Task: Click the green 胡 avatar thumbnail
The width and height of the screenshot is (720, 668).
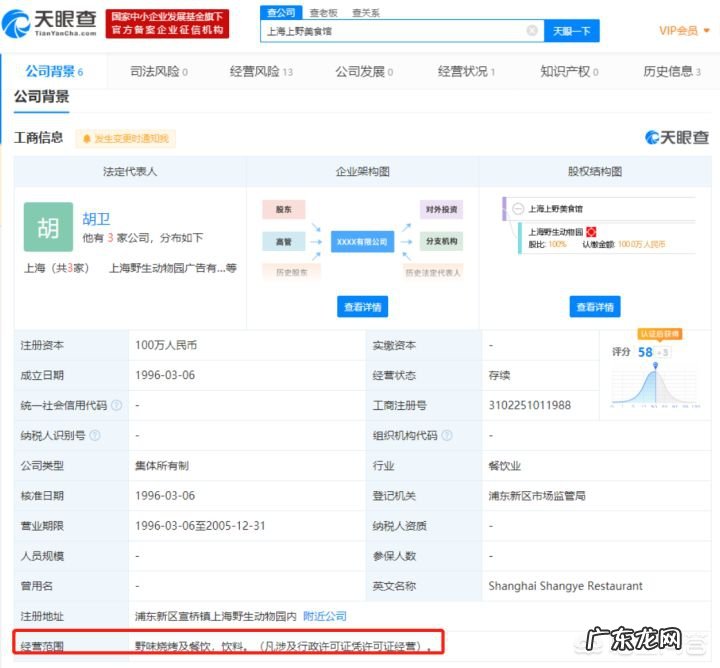Action: coord(48,227)
